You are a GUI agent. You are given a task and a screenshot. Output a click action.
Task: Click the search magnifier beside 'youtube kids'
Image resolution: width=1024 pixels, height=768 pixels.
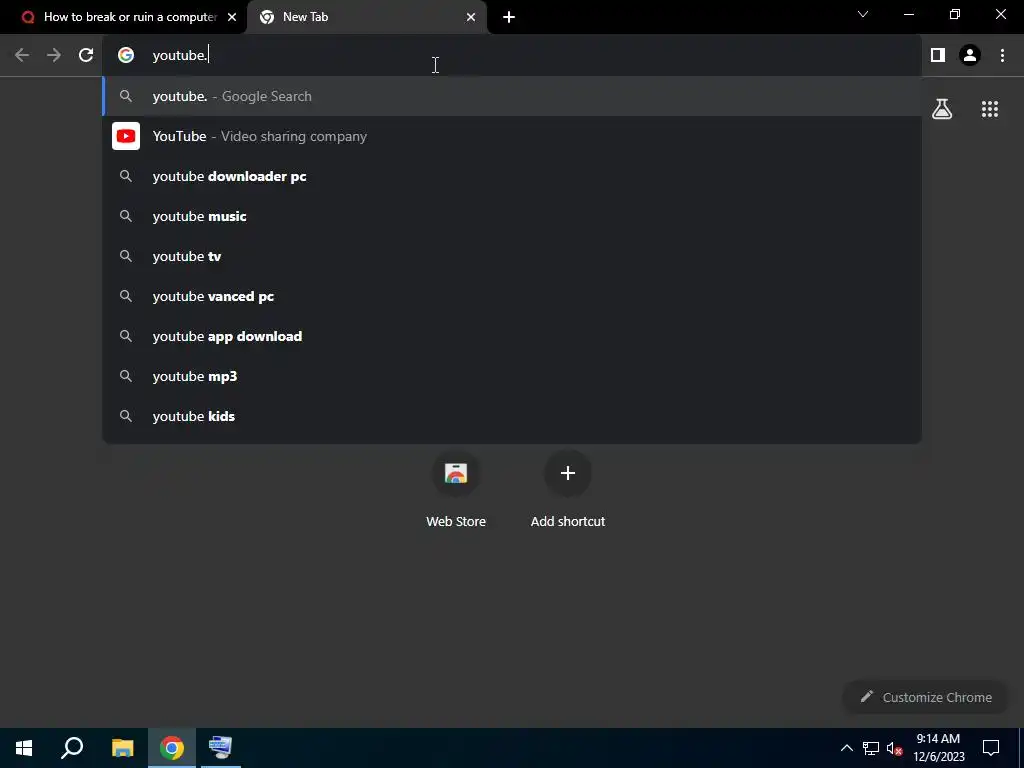[126, 416]
